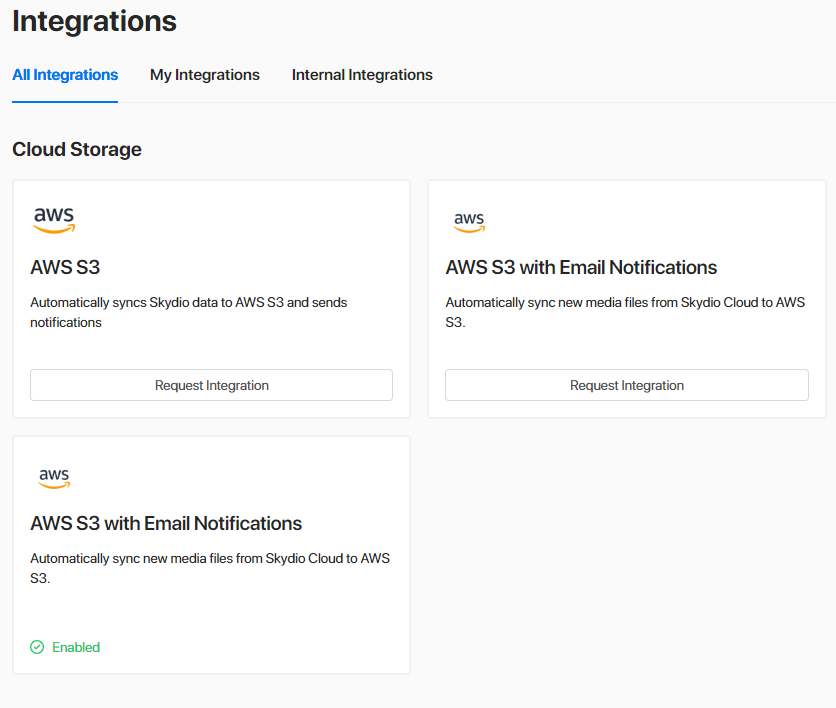Click sync description above the second Request Integration button
The image size is (836, 708).
pyautogui.click(x=625, y=312)
